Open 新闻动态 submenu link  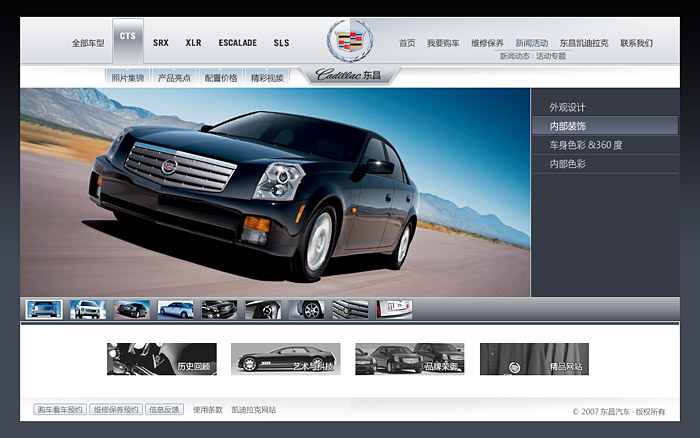pyautogui.click(x=514, y=56)
